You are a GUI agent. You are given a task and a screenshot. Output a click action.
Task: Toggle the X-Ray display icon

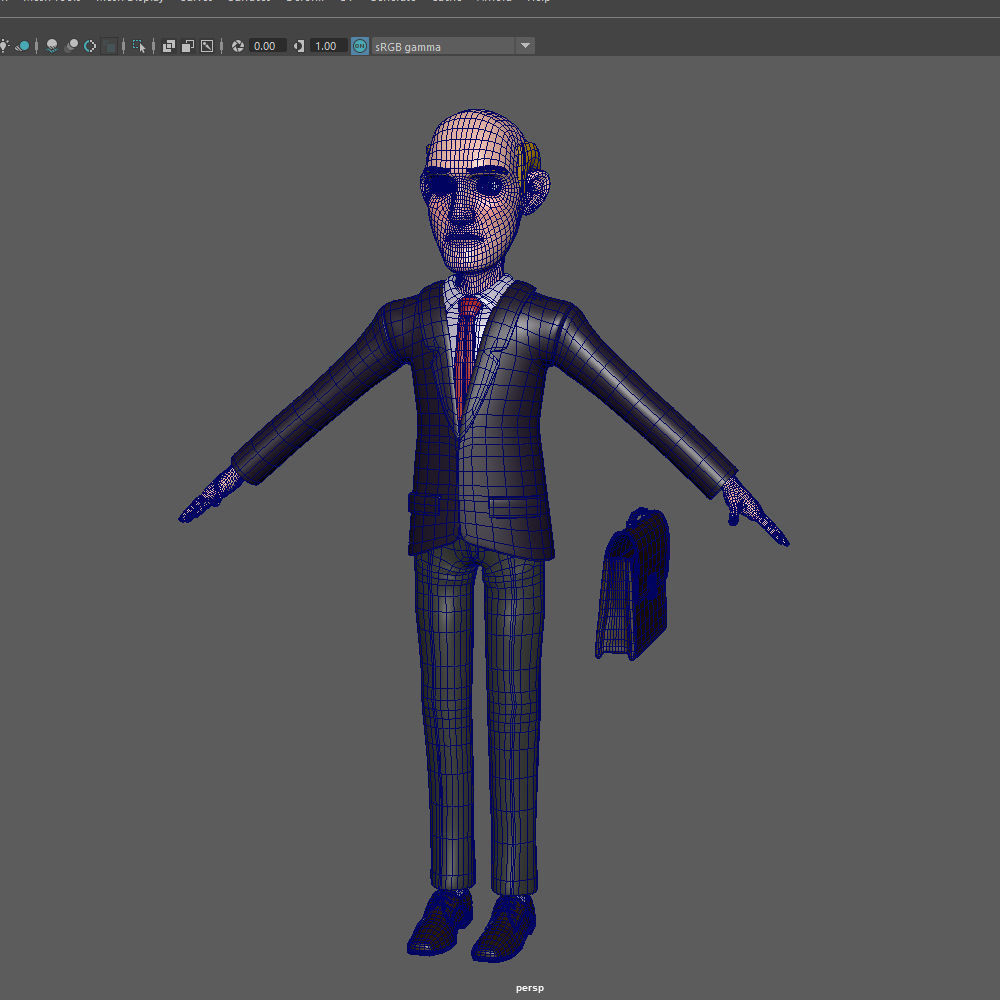point(169,46)
